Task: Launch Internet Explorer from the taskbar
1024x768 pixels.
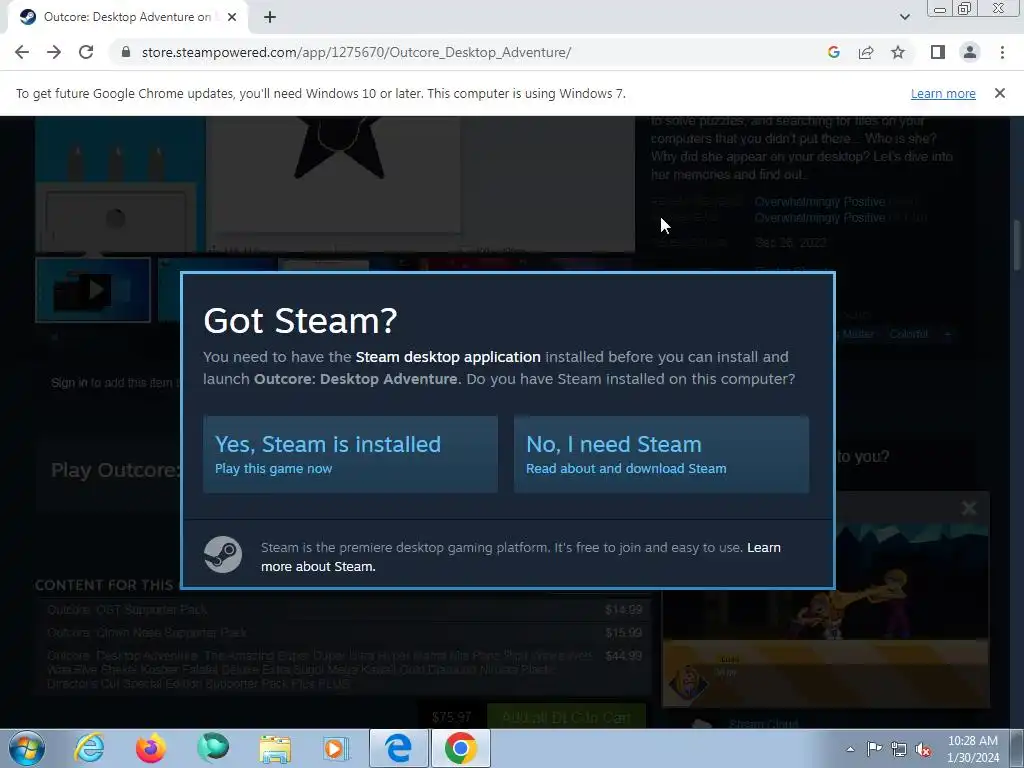Action: (89, 748)
